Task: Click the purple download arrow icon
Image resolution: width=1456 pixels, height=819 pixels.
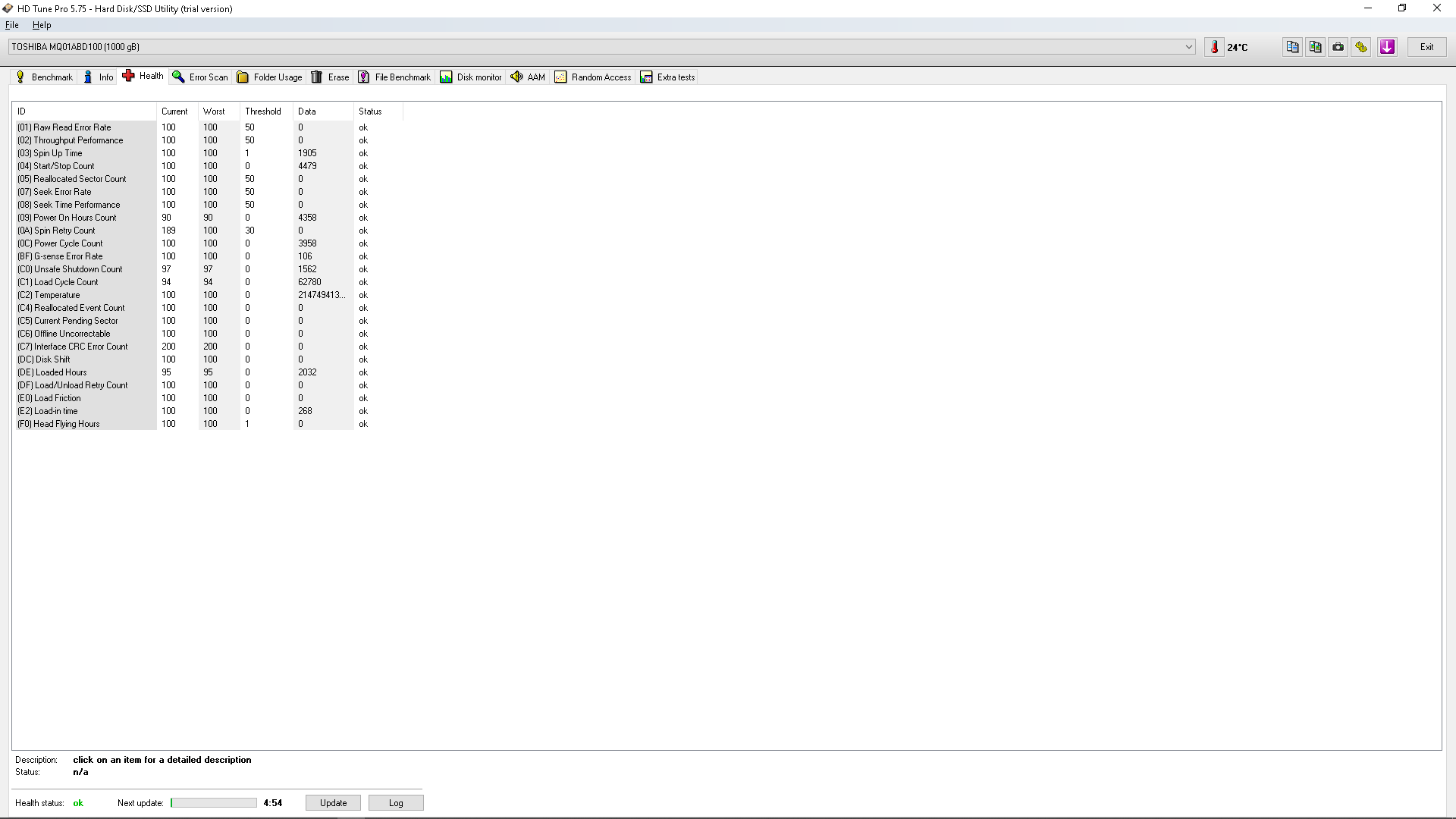Action: [1388, 47]
